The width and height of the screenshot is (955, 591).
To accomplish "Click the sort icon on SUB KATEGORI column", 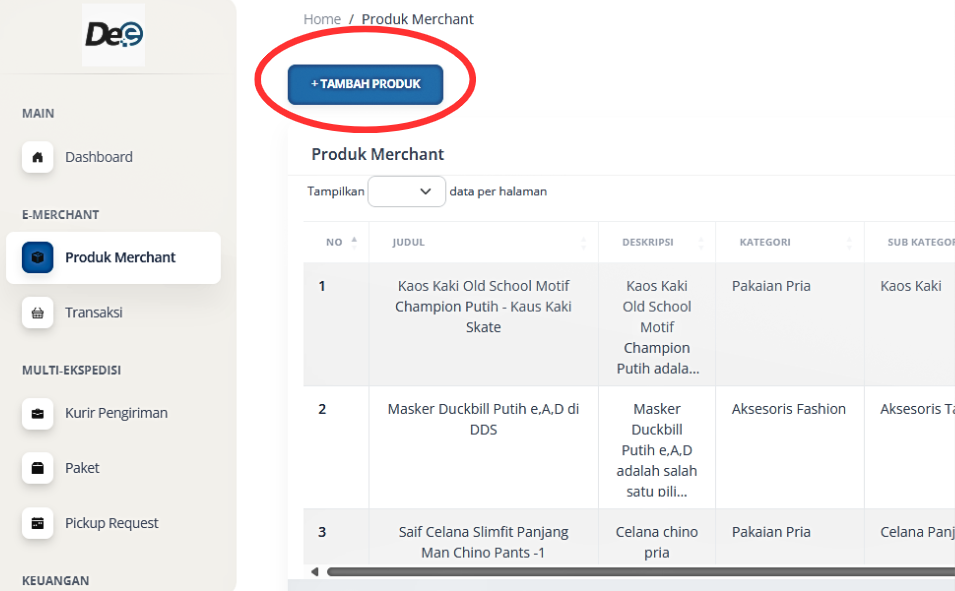I will (950, 242).
